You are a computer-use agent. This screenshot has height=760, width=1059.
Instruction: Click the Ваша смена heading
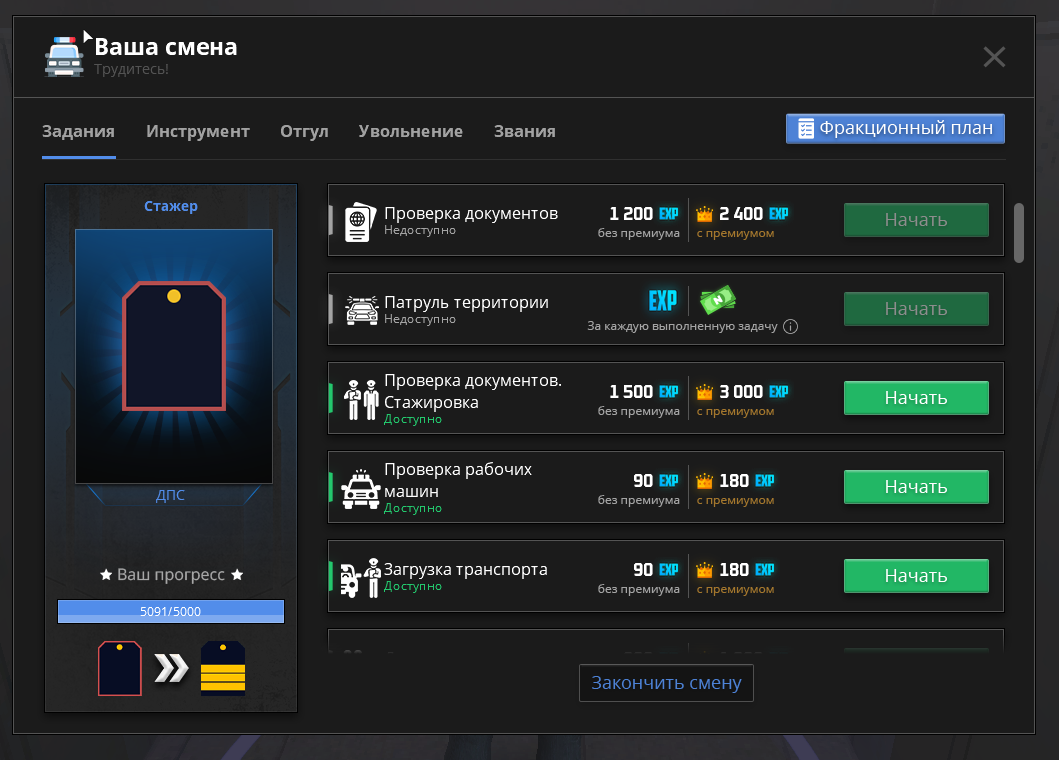click(165, 47)
